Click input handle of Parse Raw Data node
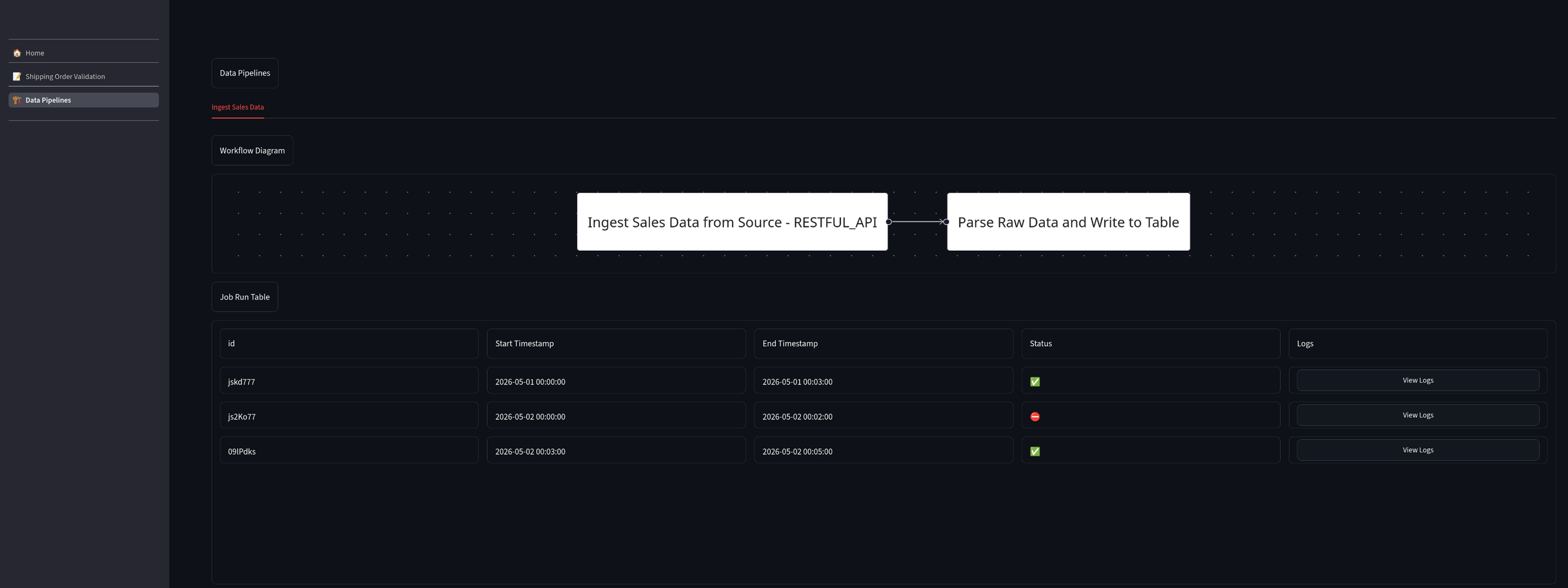Image resolution: width=1568 pixels, height=588 pixels. click(x=946, y=222)
